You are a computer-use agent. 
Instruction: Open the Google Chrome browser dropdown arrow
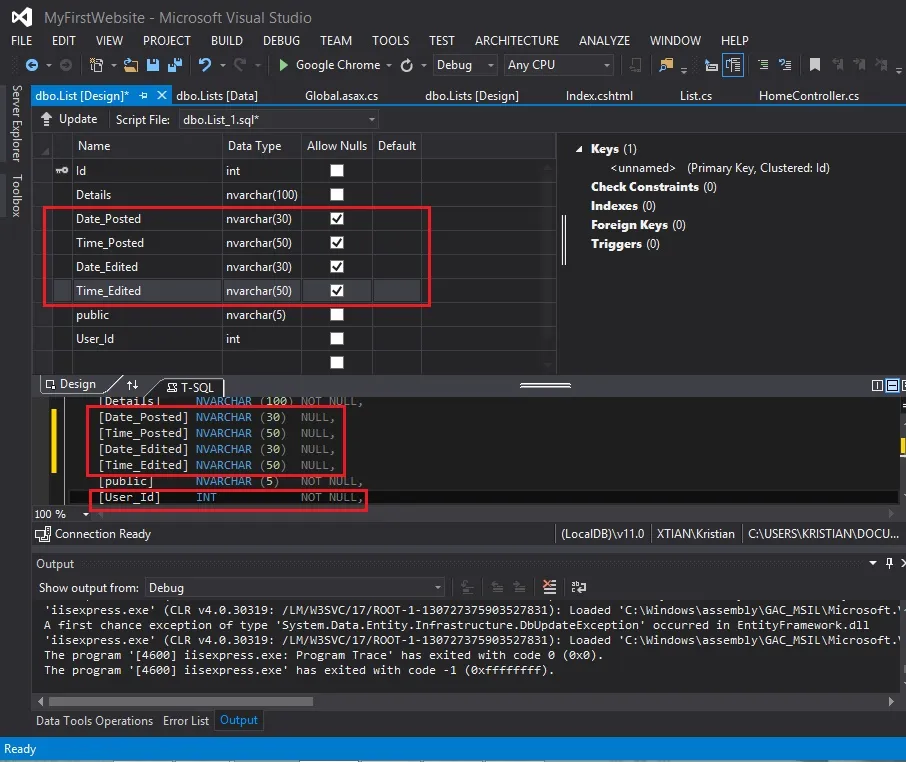(x=389, y=65)
